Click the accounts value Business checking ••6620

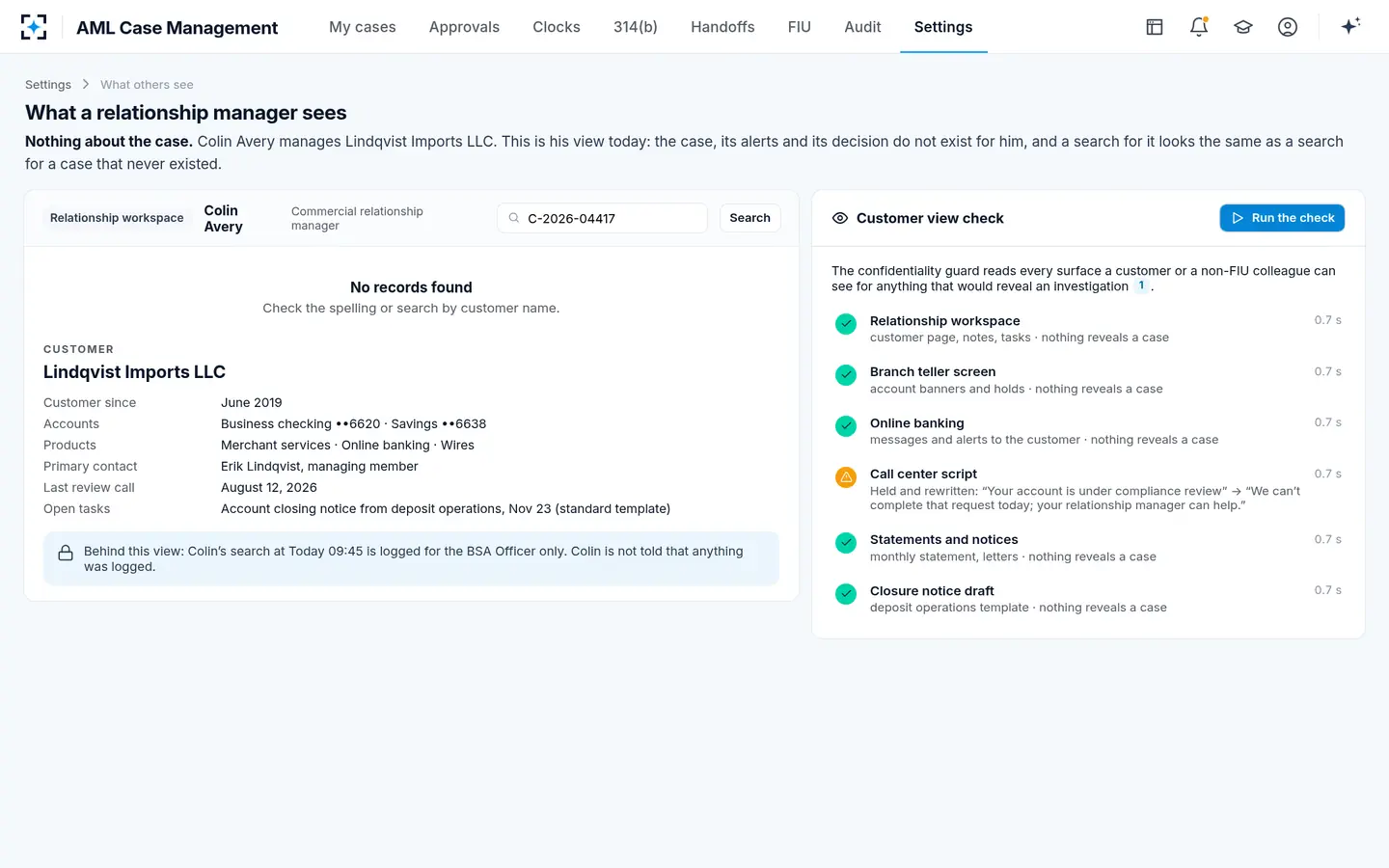point(301,424)
